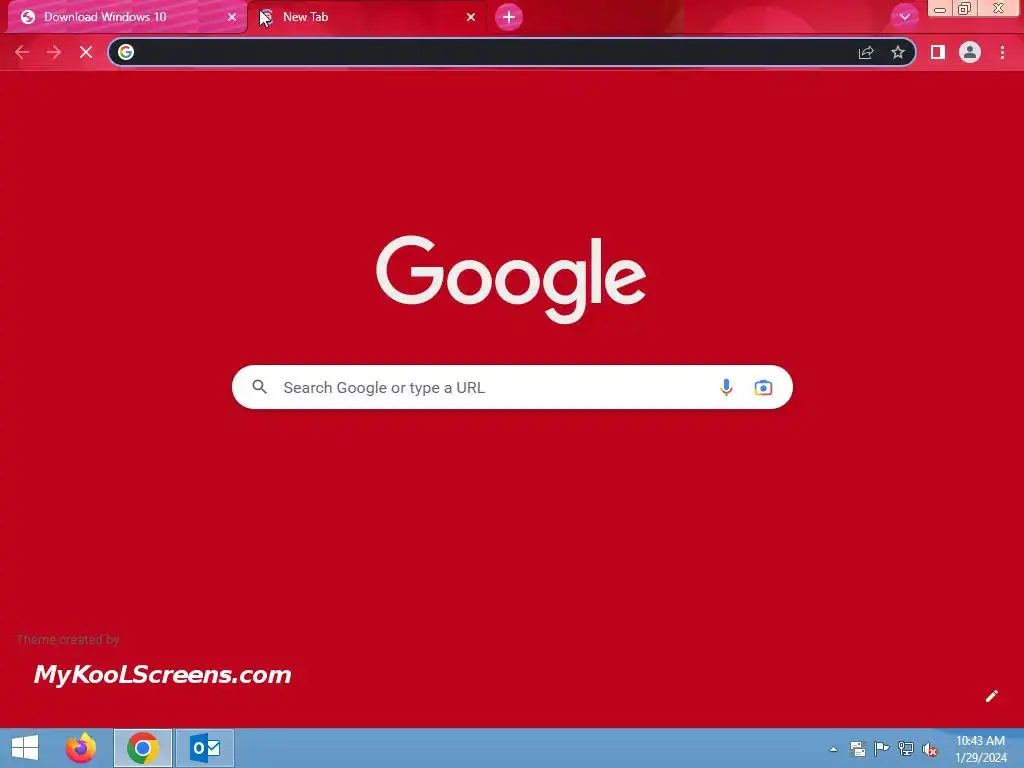1024x768 pixels.
Task: Open the Google logo
Action: pyautogui.click(x=511, y=279)
